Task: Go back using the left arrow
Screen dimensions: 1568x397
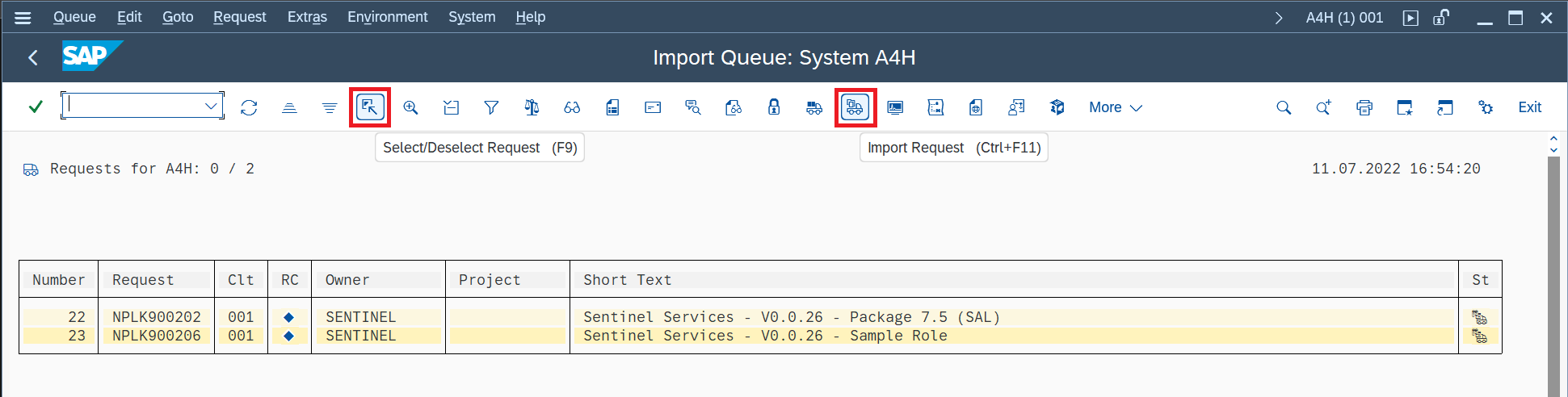Action: 33,57
